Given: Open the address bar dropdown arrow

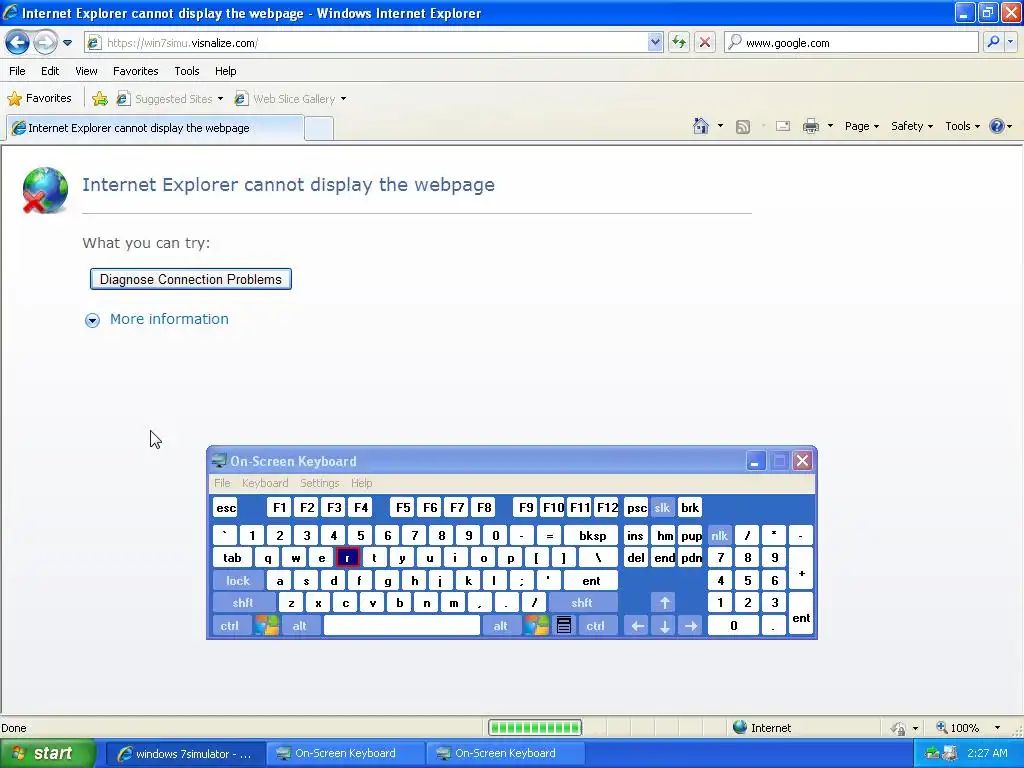Looking at the screenshot, I should [x=655, y=42].
